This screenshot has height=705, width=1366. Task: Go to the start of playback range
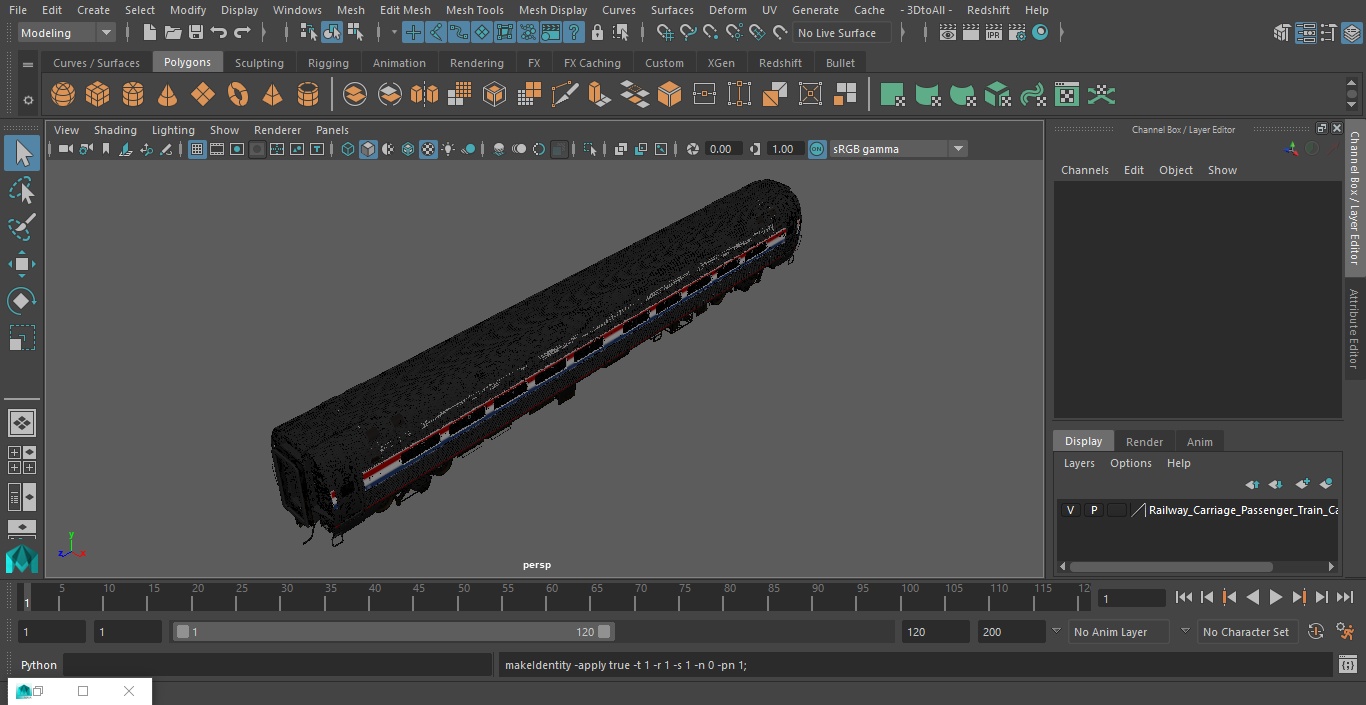(x=1184, y=597)
